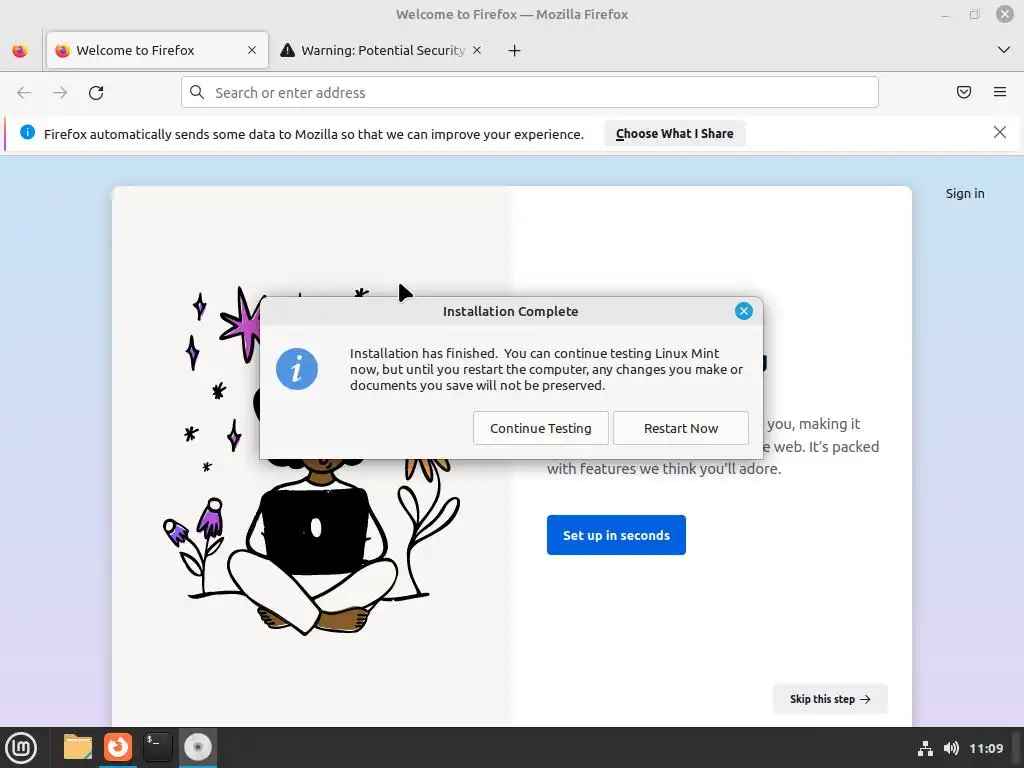The width and height of the screenshot is (1024, 768).
Task: Click the Choose What I Share button
Action: 675,133
